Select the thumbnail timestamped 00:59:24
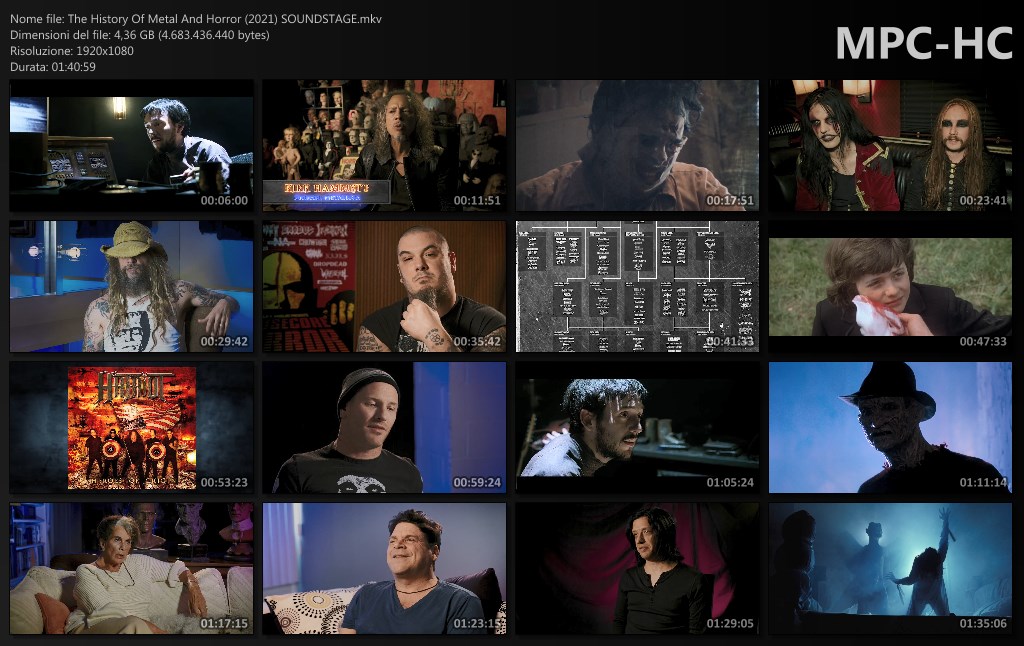This screenshot has width=1024, height=646. 384,427
